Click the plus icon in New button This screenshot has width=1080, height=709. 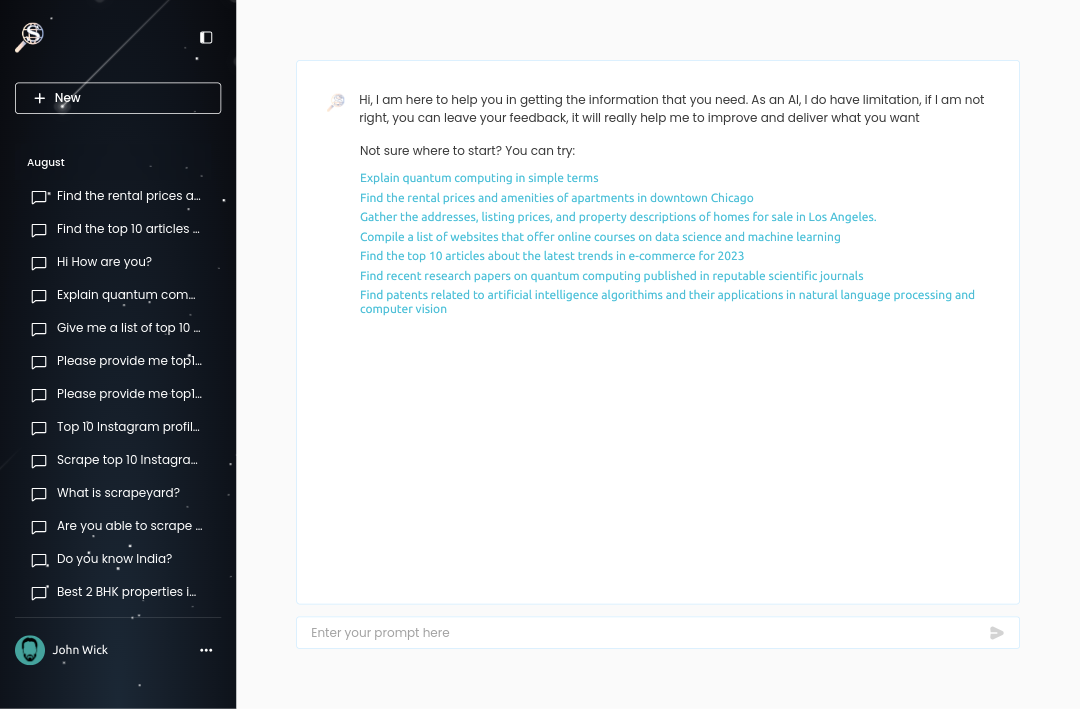tap(40, 98)
